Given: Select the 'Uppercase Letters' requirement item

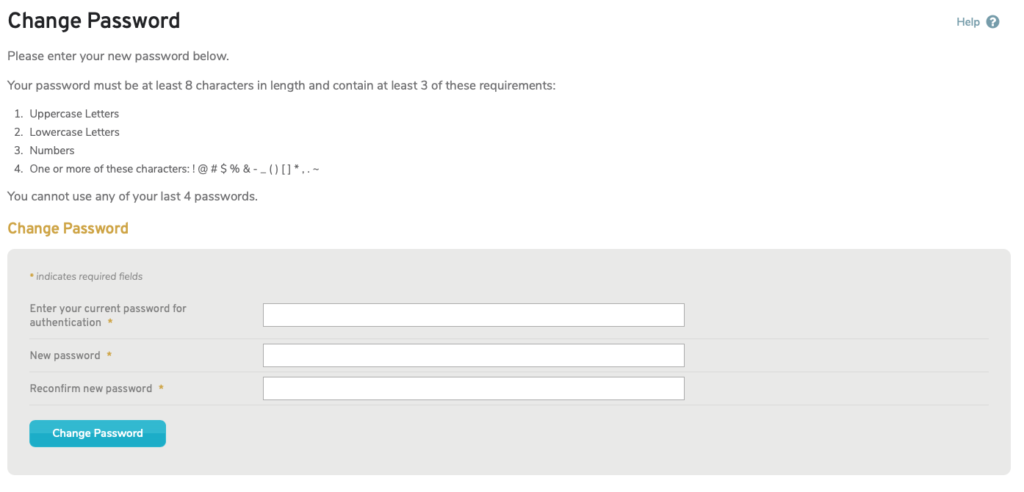Looking at the screenshot, I should click(74, 114).
